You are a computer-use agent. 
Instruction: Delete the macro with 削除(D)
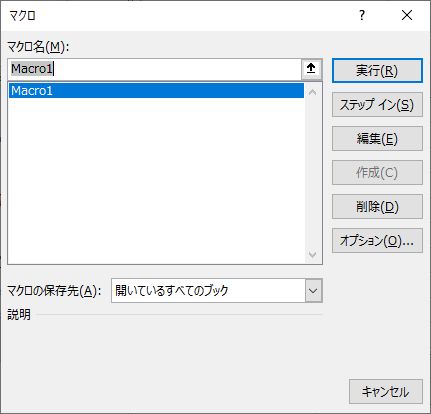click(x=377, y=207)
